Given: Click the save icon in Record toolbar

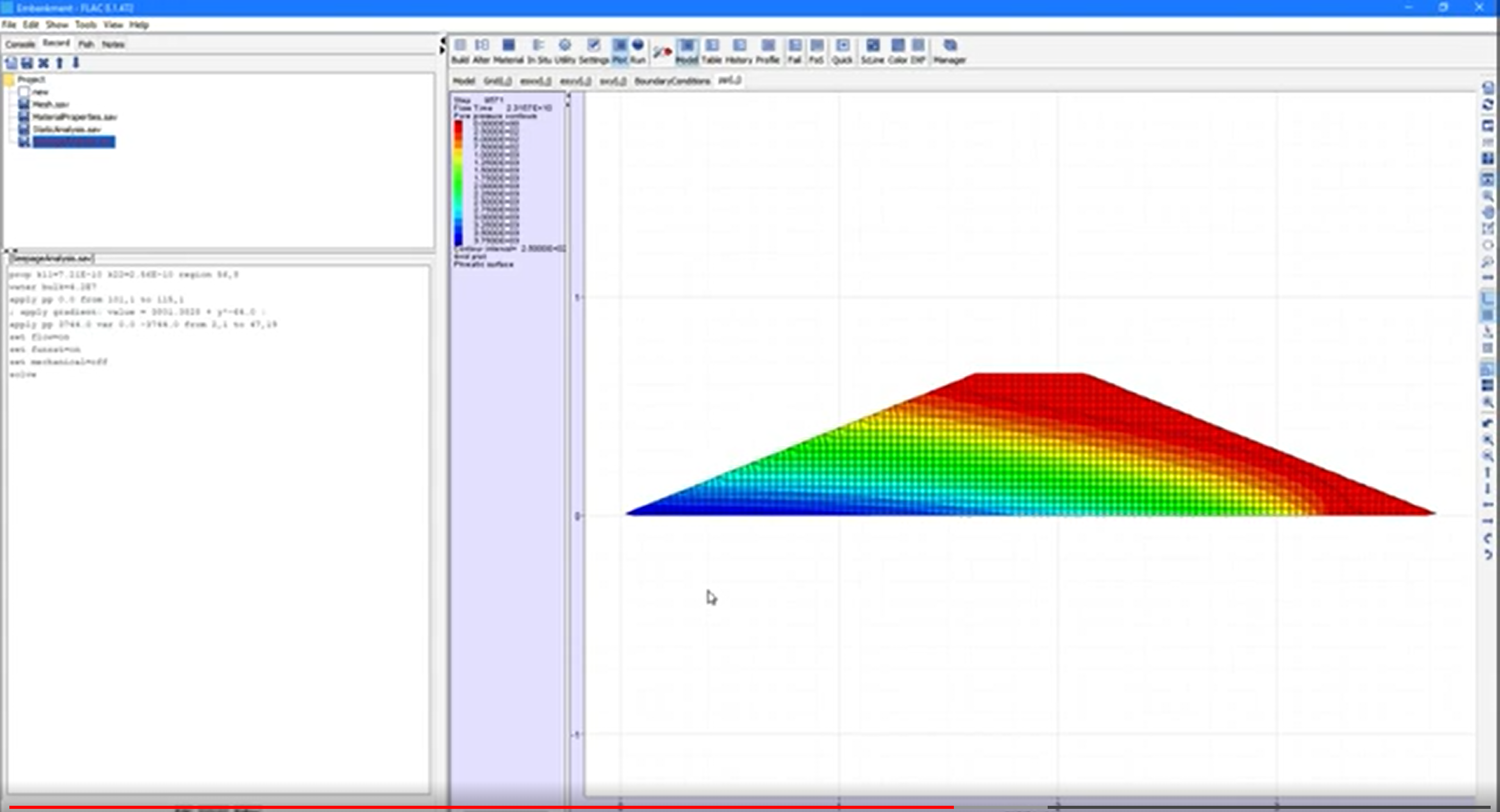Looking at the screenshot, I should tap(27, 63).
